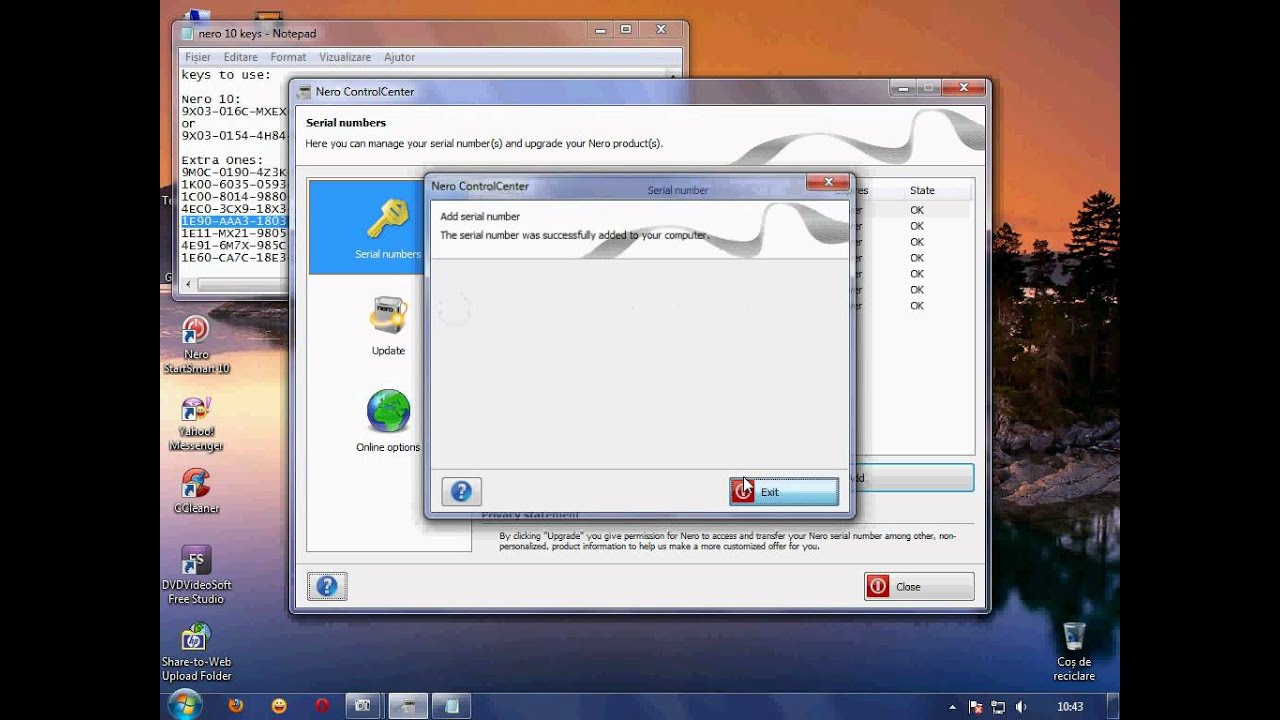Click Exit in the serial number dialog

(784, 491)
